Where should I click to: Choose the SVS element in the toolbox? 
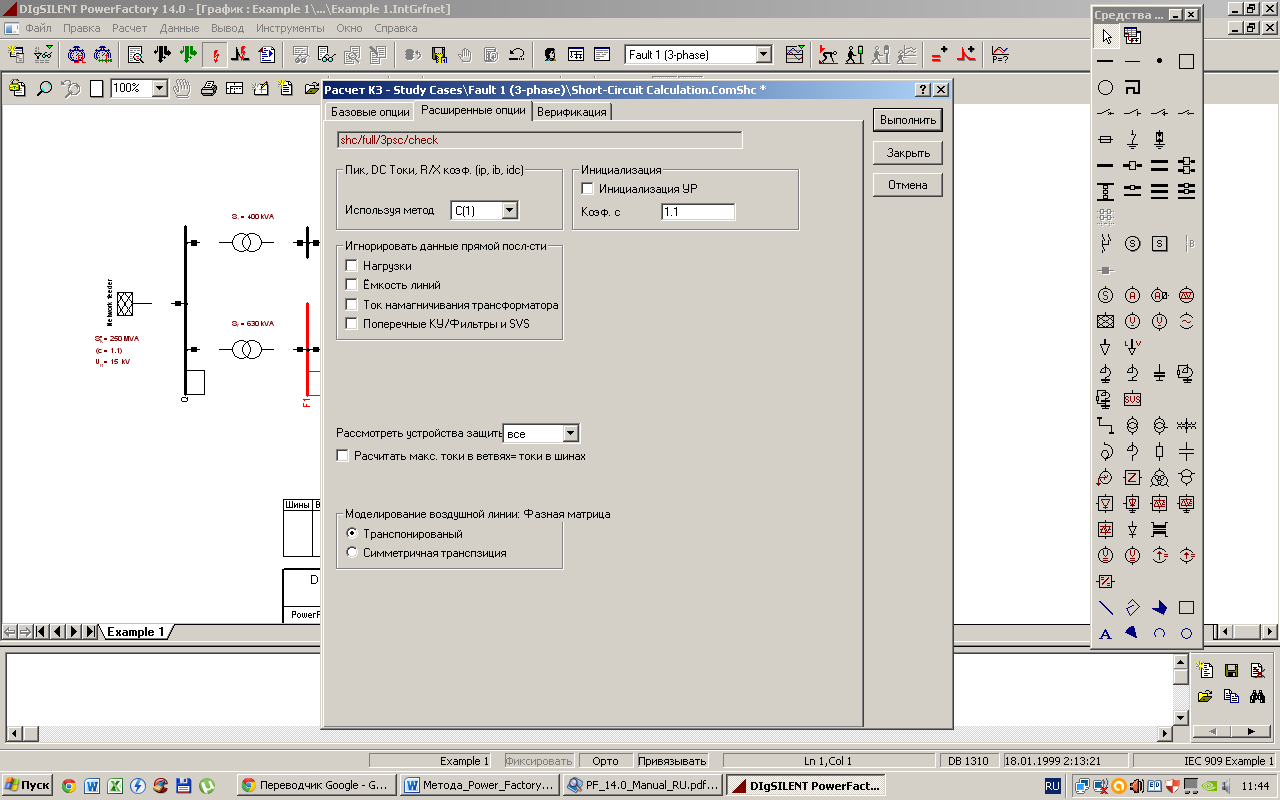[x=1133, y=399]
